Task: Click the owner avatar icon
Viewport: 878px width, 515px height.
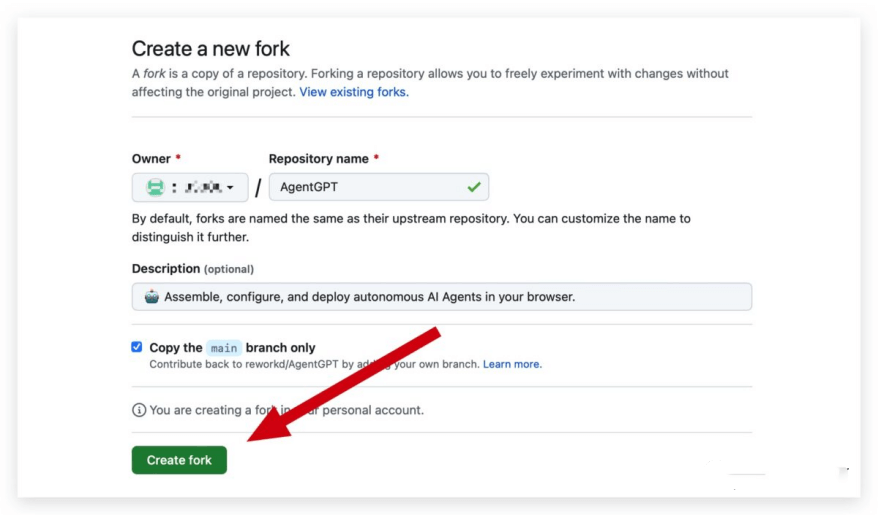Action: pyautogui.click(x=155, y=187)
